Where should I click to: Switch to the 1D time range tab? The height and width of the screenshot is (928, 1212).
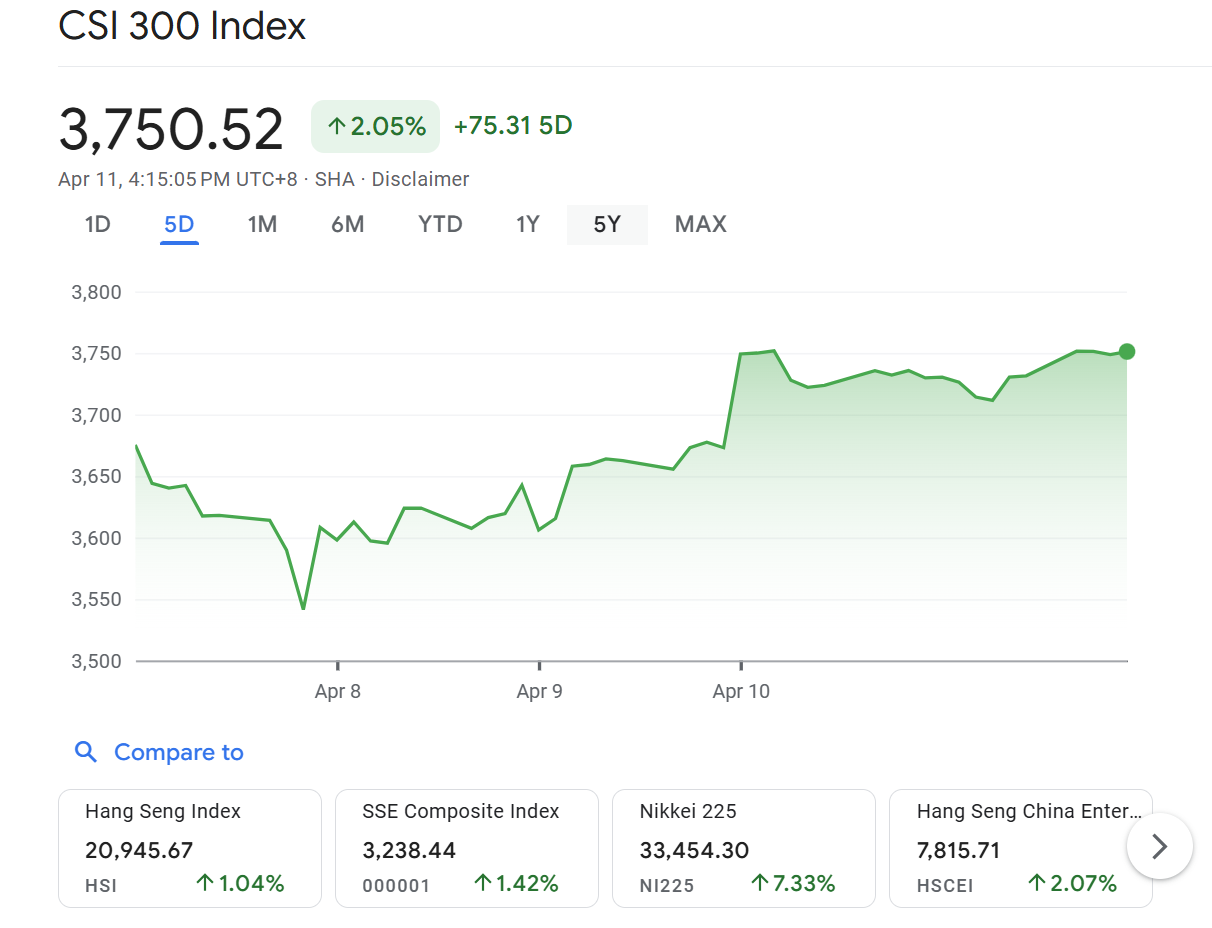(x=97, y=224)
